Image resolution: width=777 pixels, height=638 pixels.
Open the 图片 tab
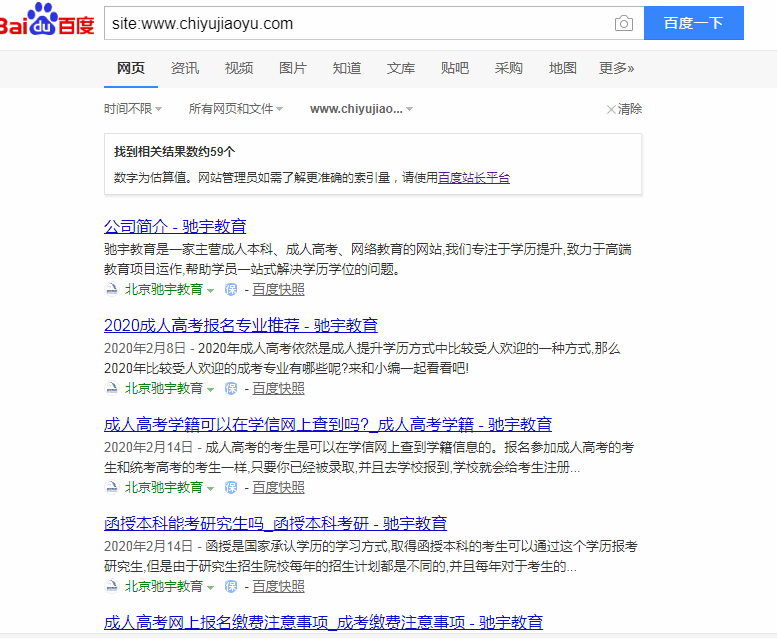[293, 68]
